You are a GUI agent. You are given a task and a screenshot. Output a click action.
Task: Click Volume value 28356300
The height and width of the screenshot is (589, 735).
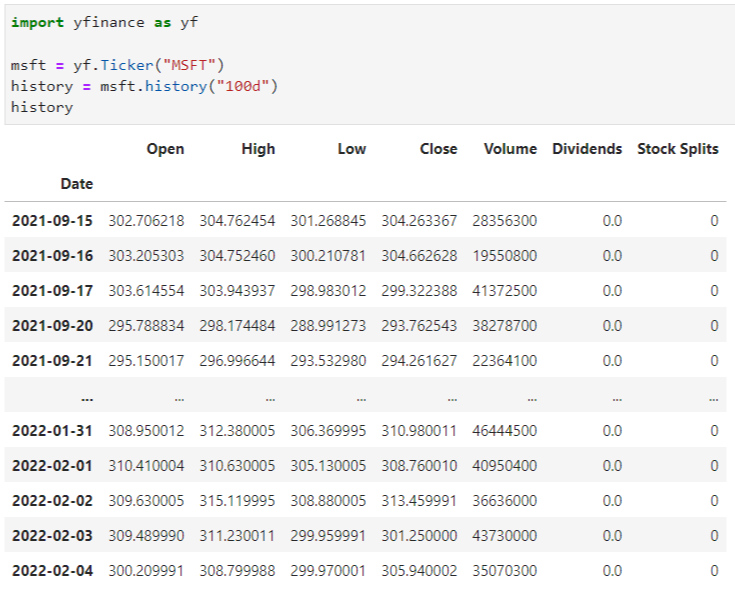click(504, 221)
